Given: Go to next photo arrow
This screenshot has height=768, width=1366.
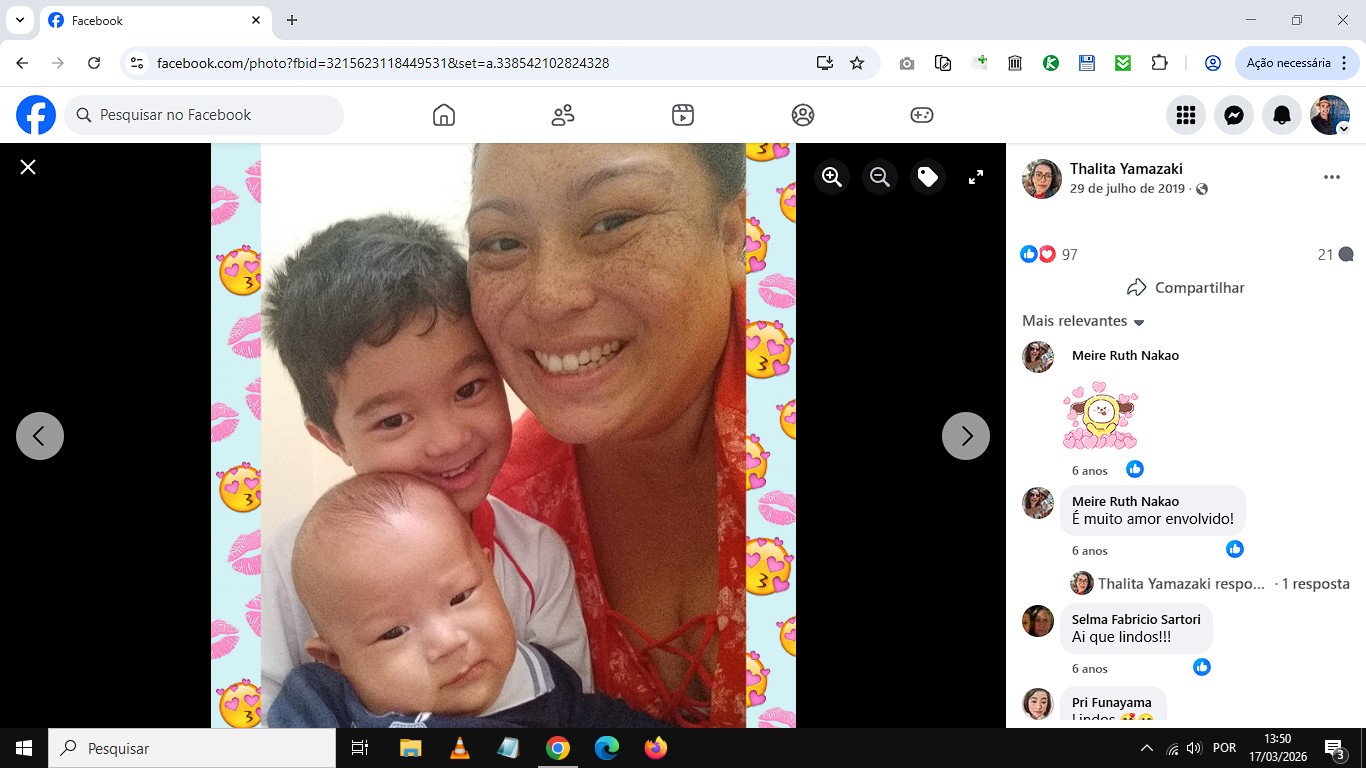Looking at the screenshot, I should pos(966,436).
